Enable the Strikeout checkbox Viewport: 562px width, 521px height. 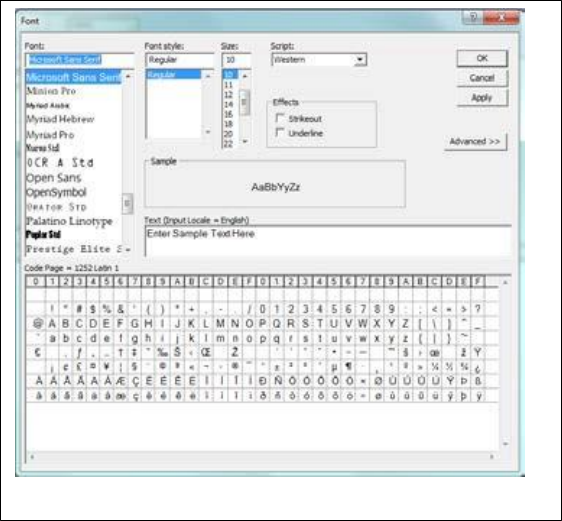[x=280, y=118]
